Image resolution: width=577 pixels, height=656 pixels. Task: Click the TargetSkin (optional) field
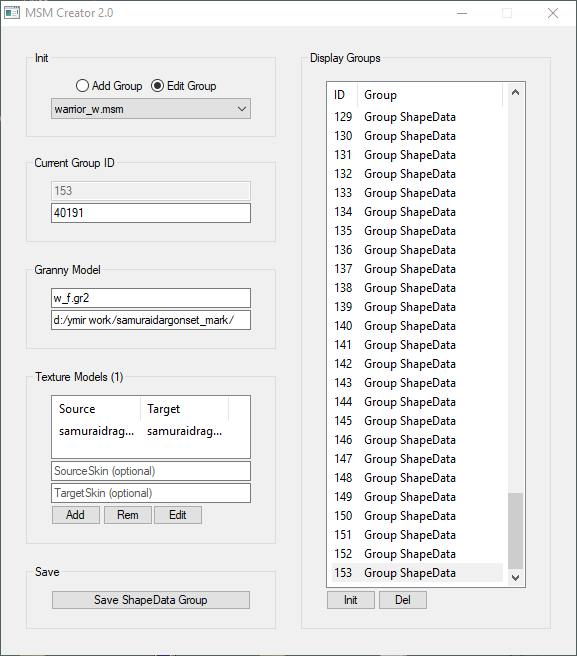point(151,493)
